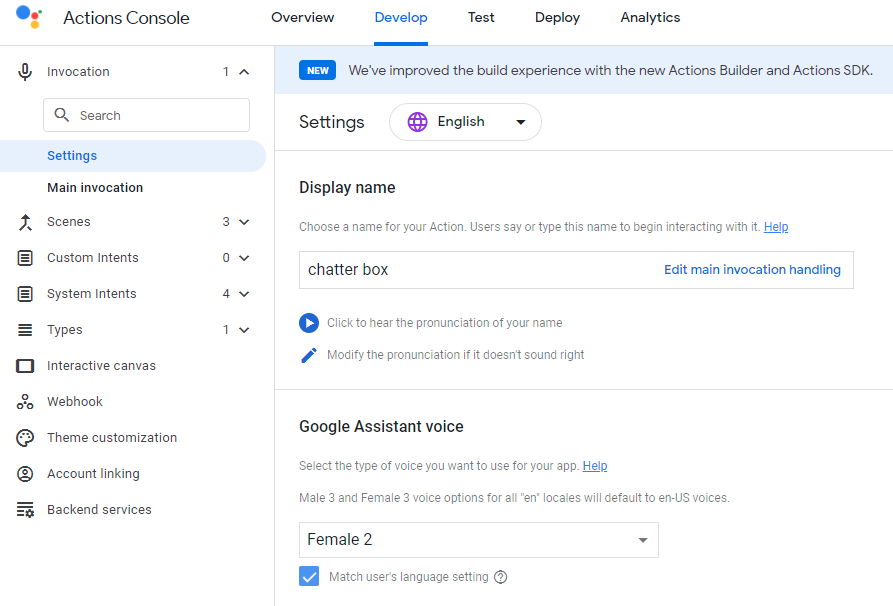Open the English language selector

click(x=464, y=121)
